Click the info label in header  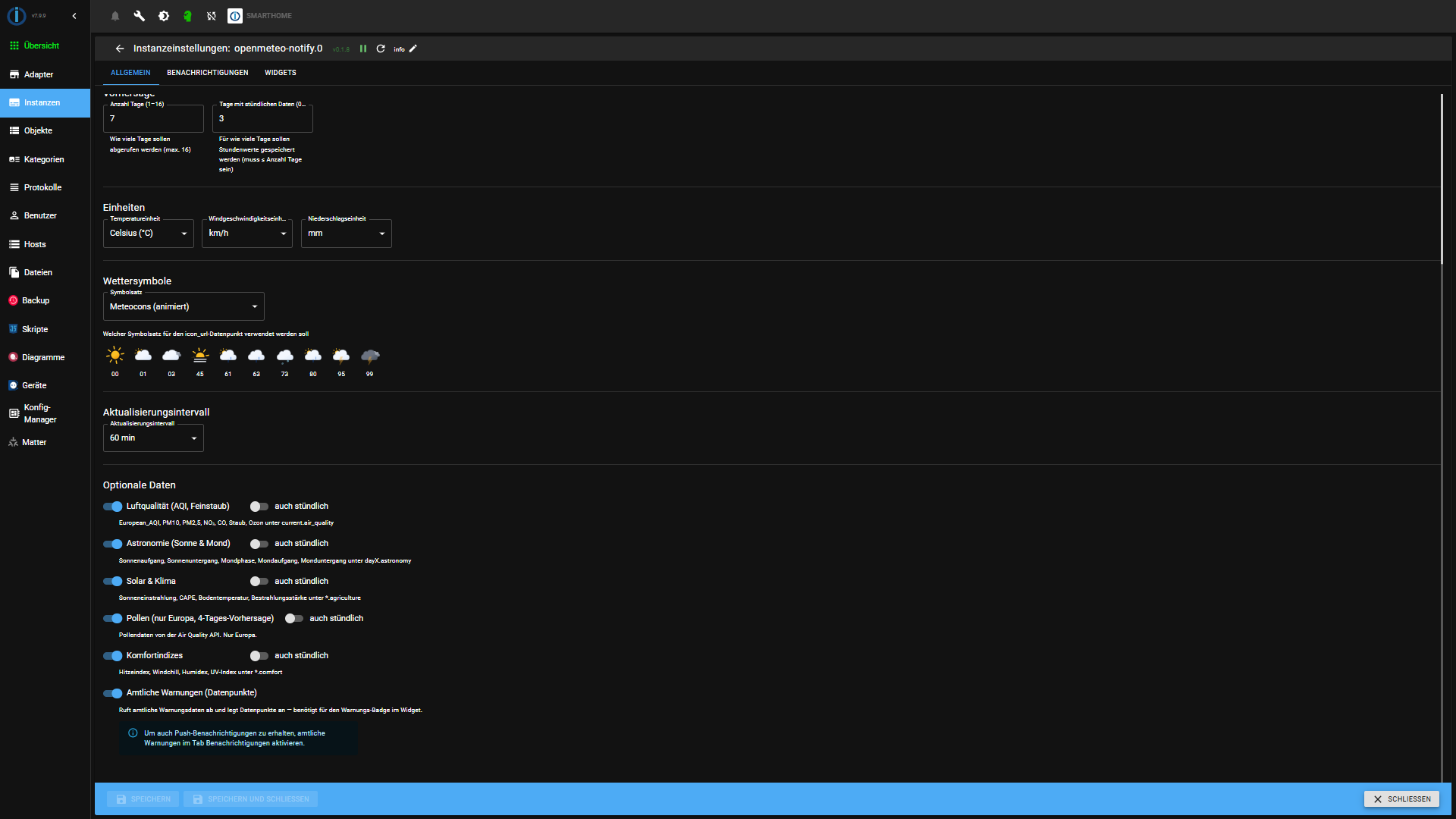pyautogui.click(x=399, y=49)
